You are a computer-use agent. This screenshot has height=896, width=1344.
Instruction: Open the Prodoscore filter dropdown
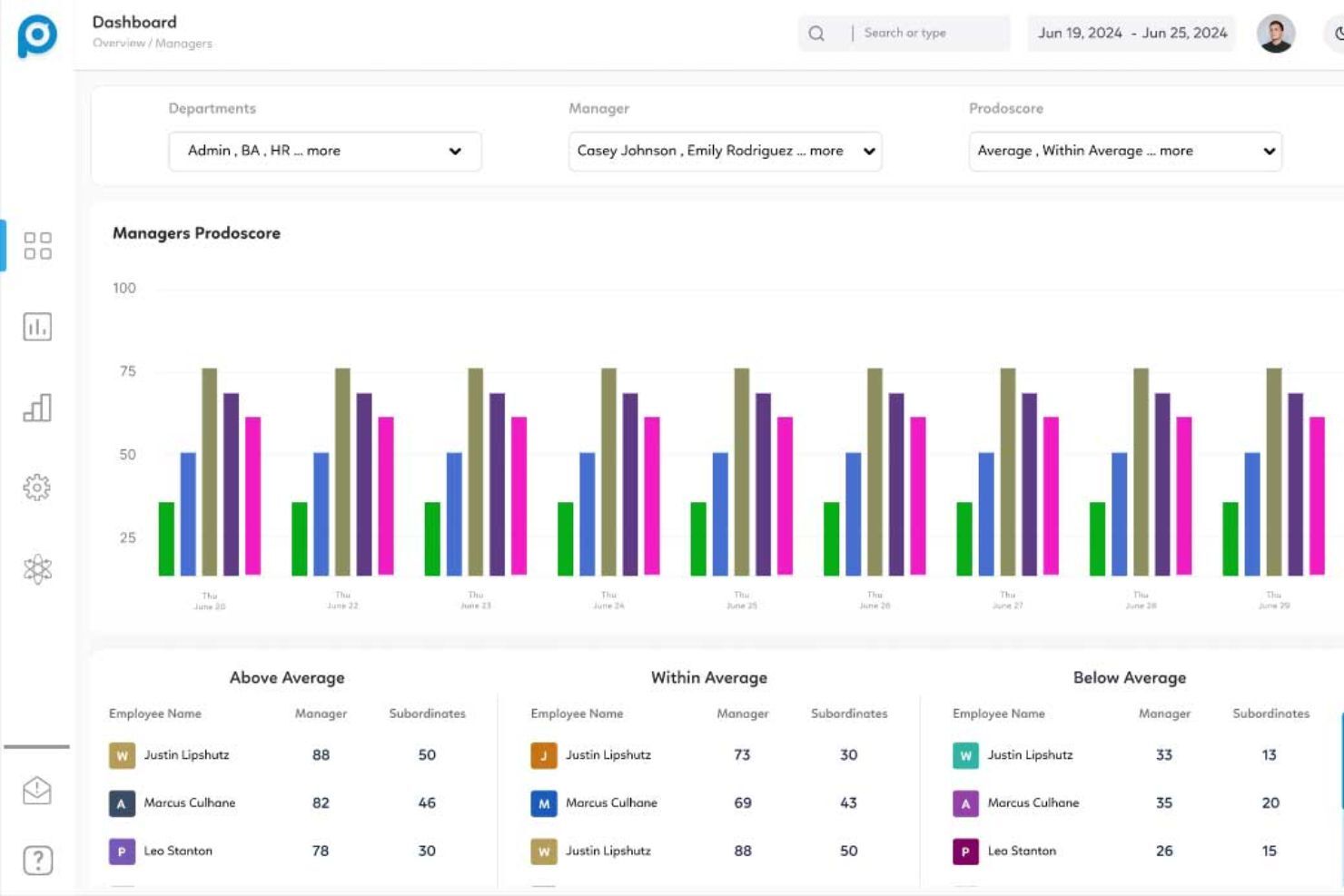1125,151
